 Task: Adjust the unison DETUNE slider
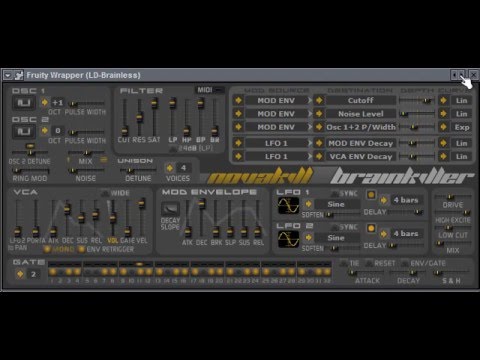(x=138, y=171)
